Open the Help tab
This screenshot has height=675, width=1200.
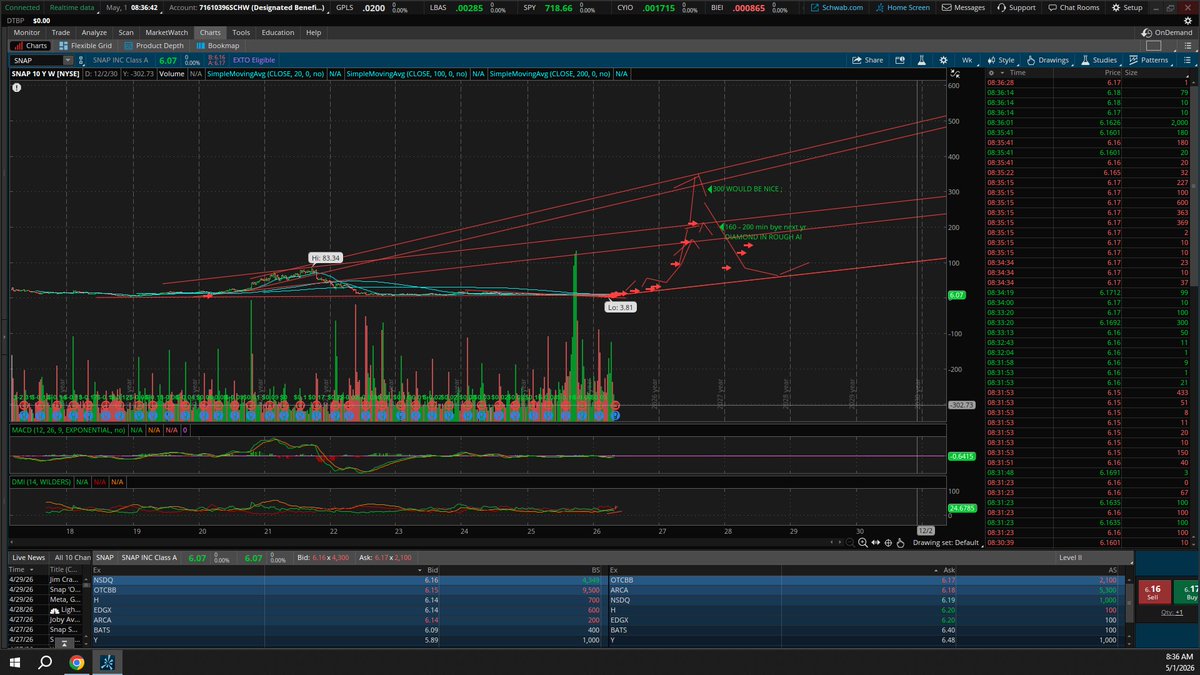point(314,32)
